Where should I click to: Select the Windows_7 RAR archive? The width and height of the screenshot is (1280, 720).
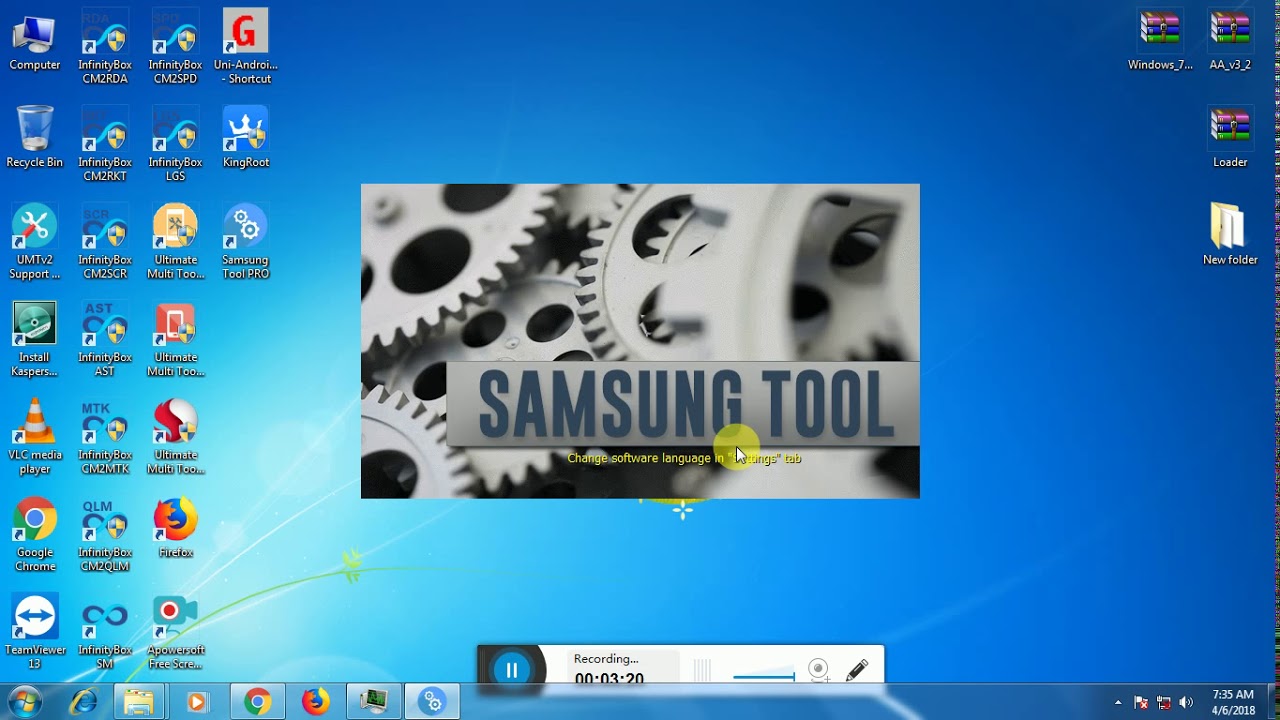coord(1160,41)
